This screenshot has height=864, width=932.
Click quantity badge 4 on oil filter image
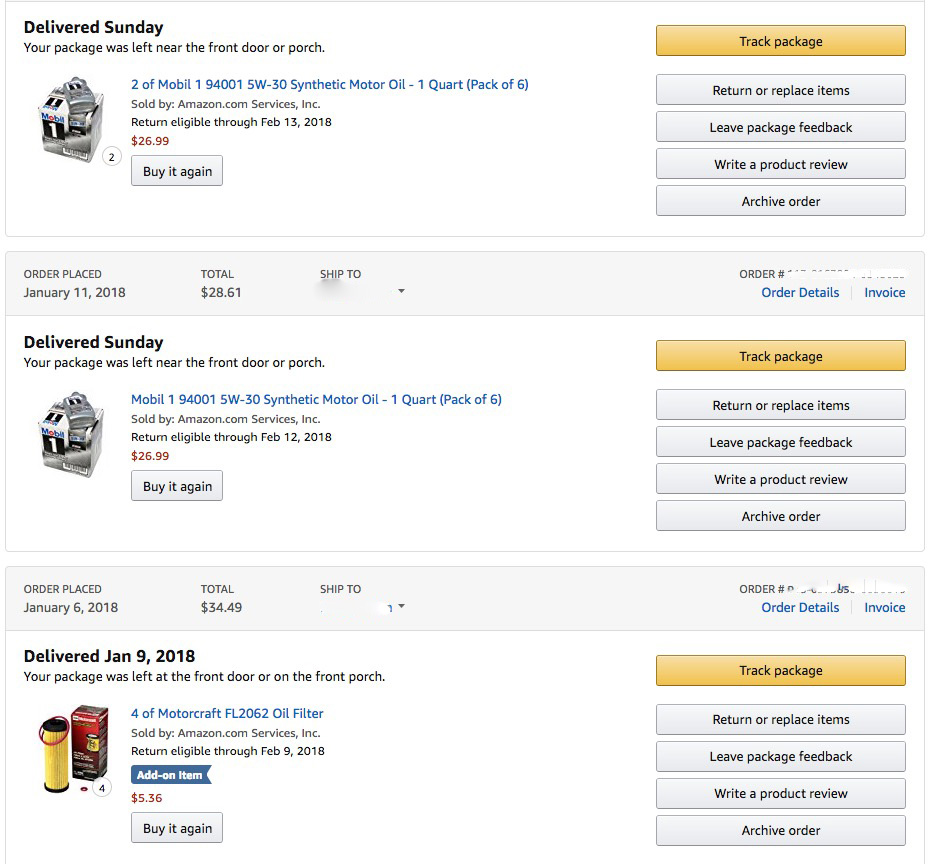102,789
